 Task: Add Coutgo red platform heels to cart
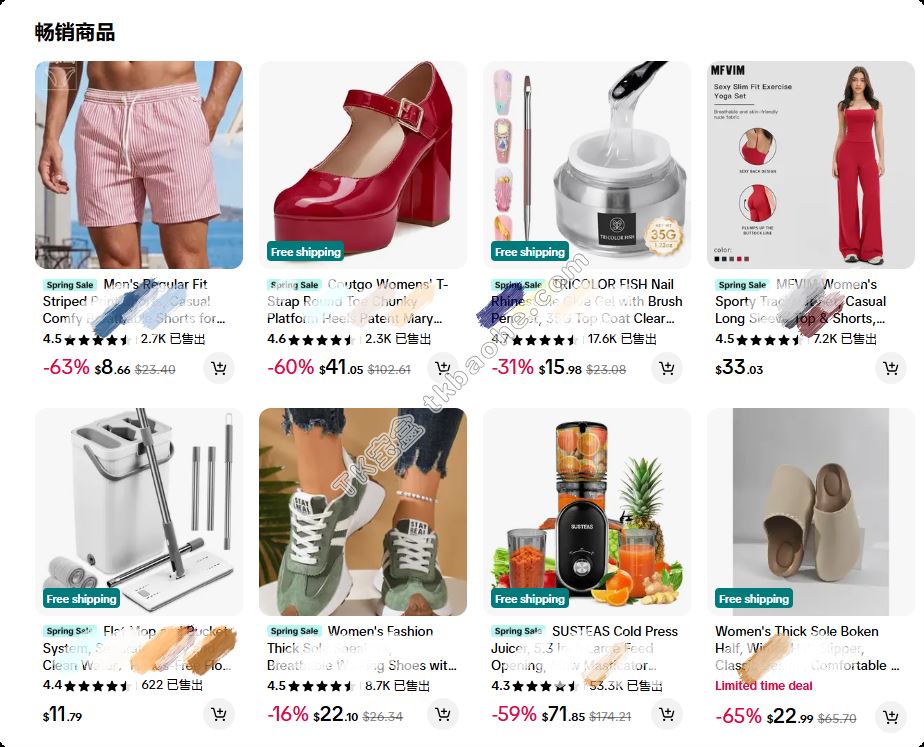443,368
